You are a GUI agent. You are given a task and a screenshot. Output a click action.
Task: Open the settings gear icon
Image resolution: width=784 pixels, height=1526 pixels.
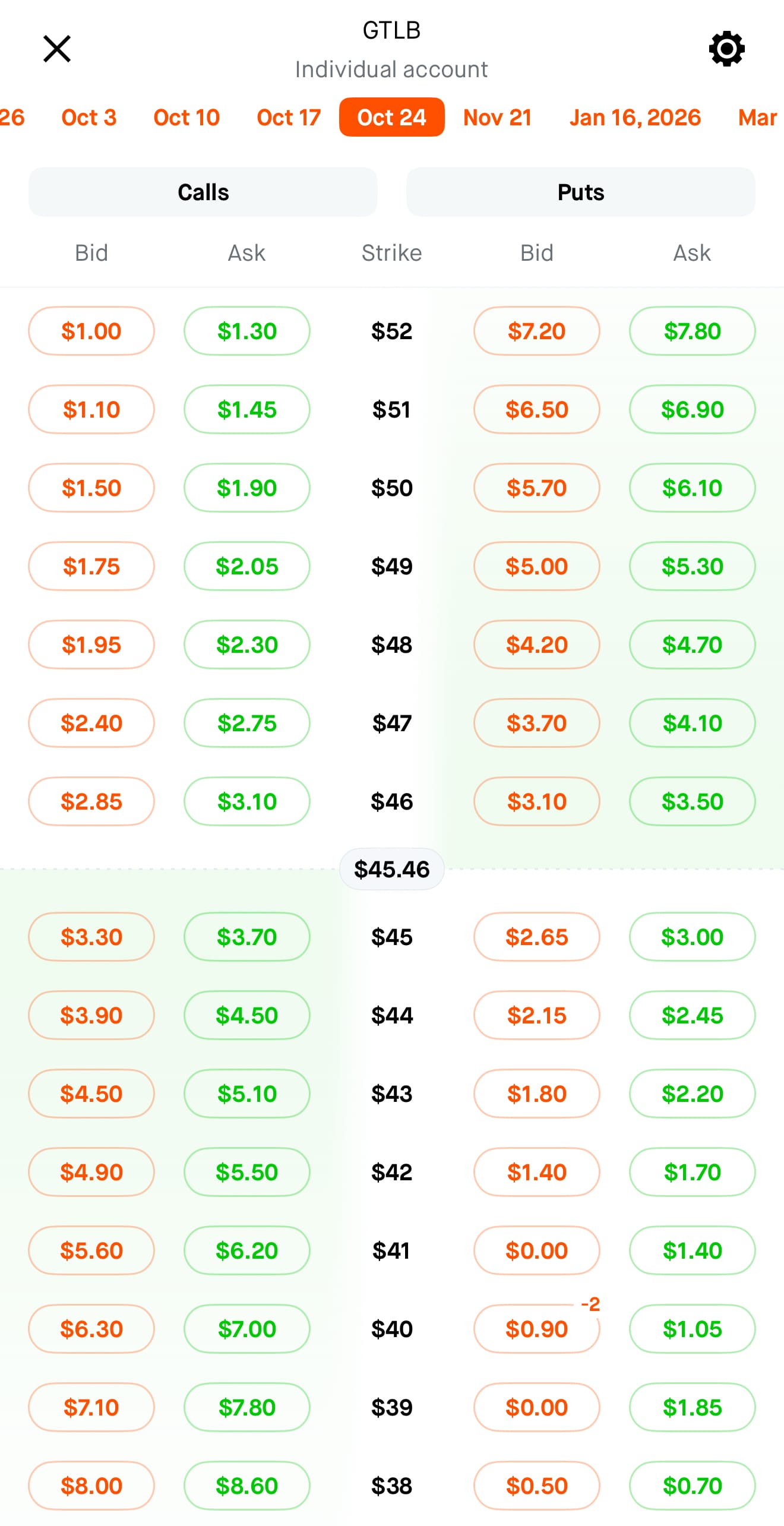(x=726, y=49)
